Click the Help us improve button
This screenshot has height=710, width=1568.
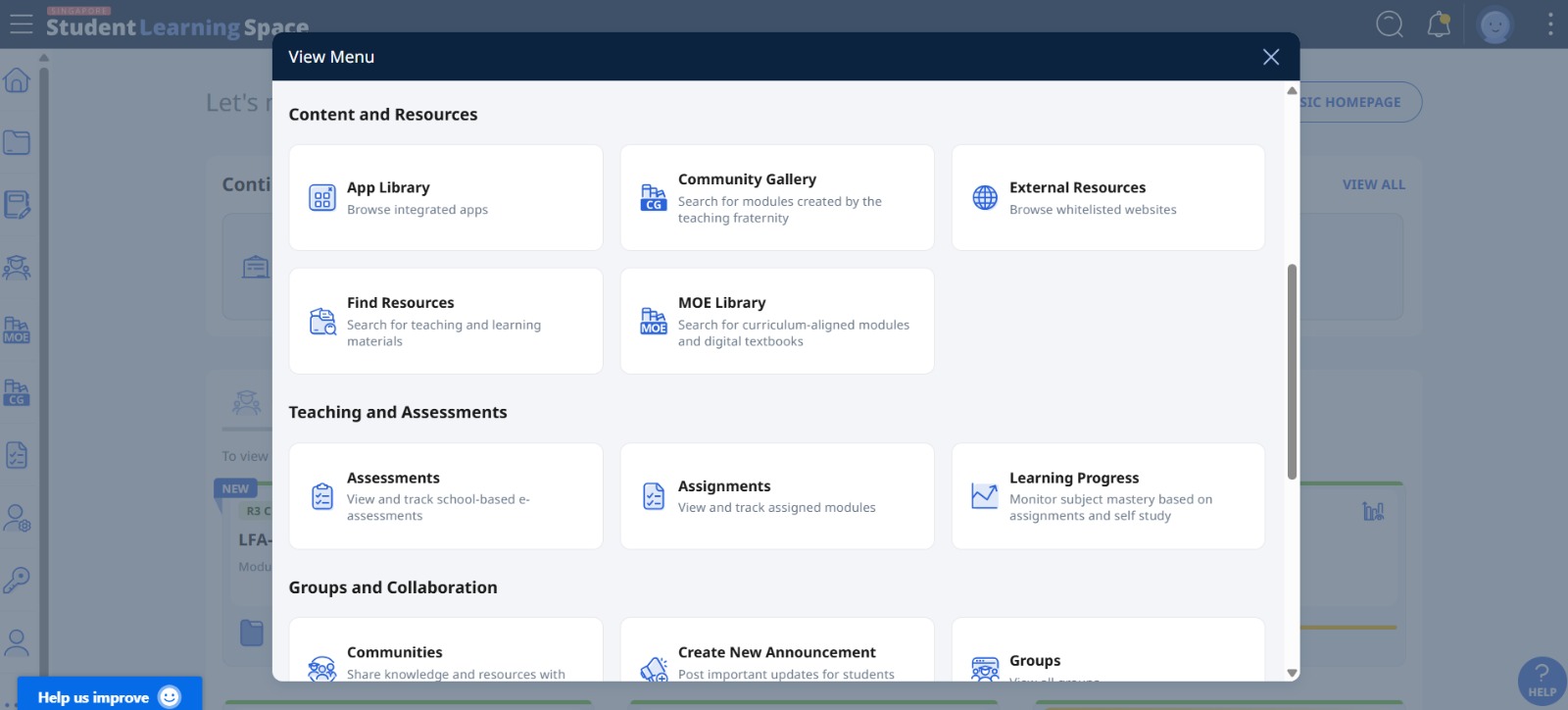pos(109,696)
